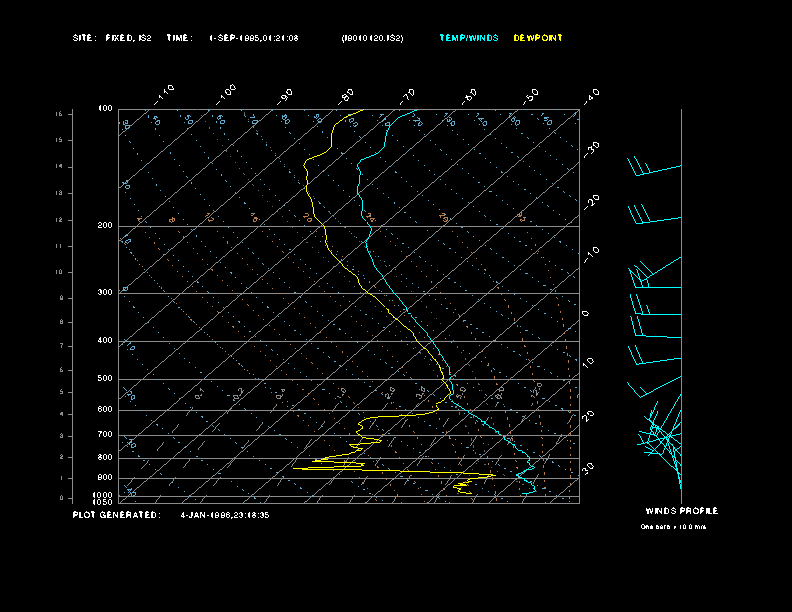Image resolution: width=792 pixels, height=612 pixels.
Task: Click the 'SITE:' header label
Action: click(84, 38)
